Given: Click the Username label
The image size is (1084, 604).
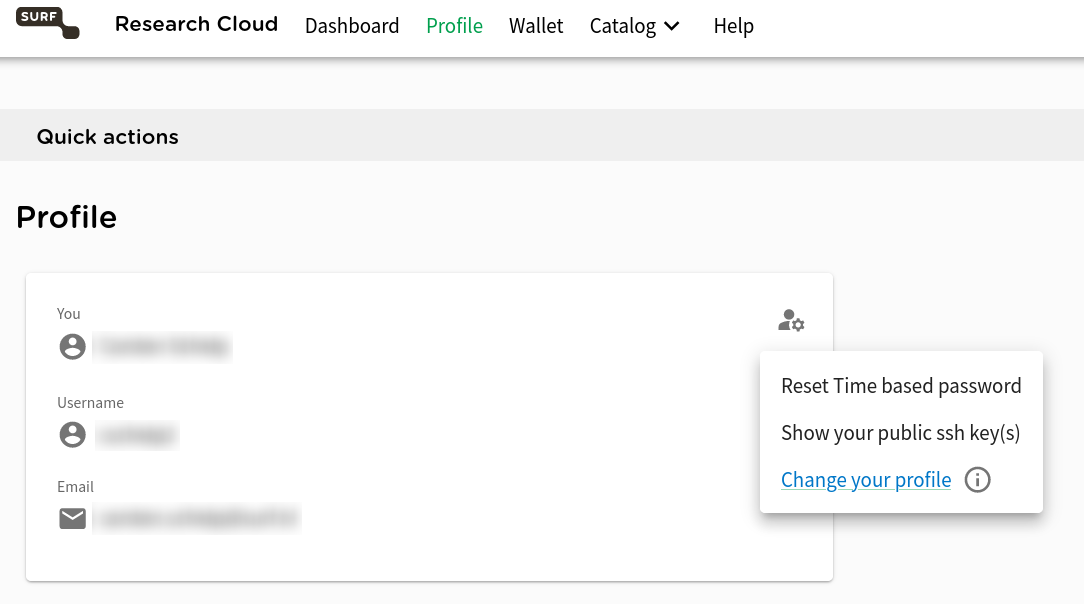Looking at the screenshot, I should [x=91, y=403].
